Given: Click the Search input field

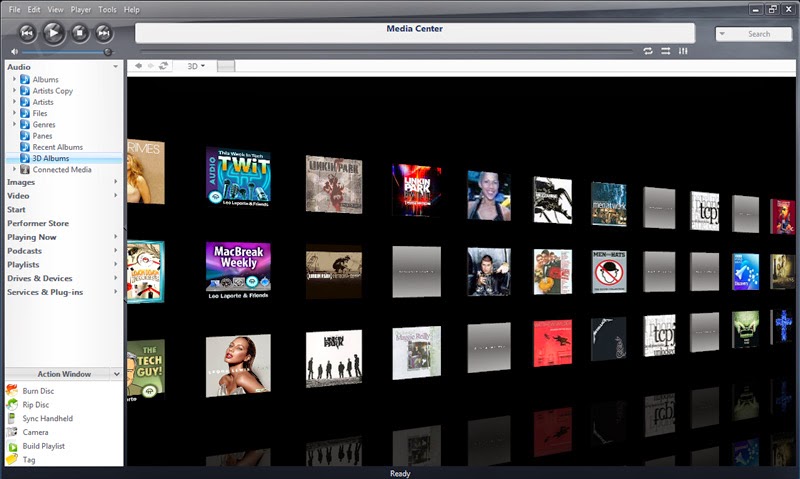Looking at the screenshot, I should [759, 34].
